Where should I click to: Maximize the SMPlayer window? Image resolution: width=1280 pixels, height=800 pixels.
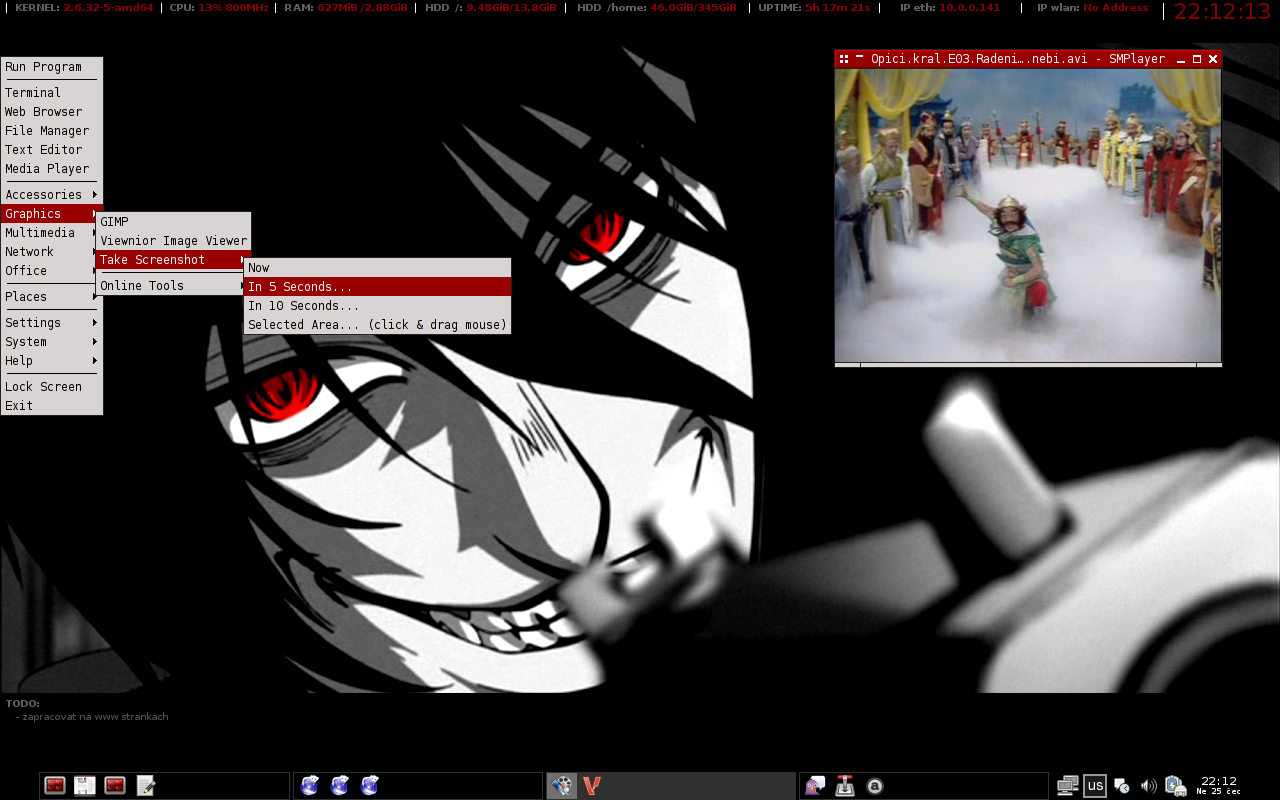click(1197, 59)
